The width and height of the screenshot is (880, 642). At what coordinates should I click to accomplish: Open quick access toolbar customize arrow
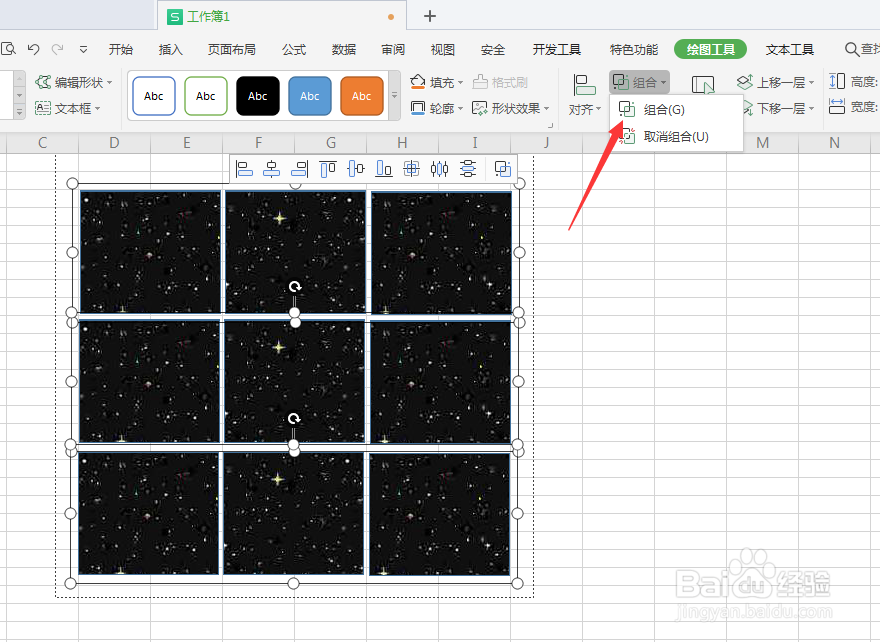pos(83,49)
